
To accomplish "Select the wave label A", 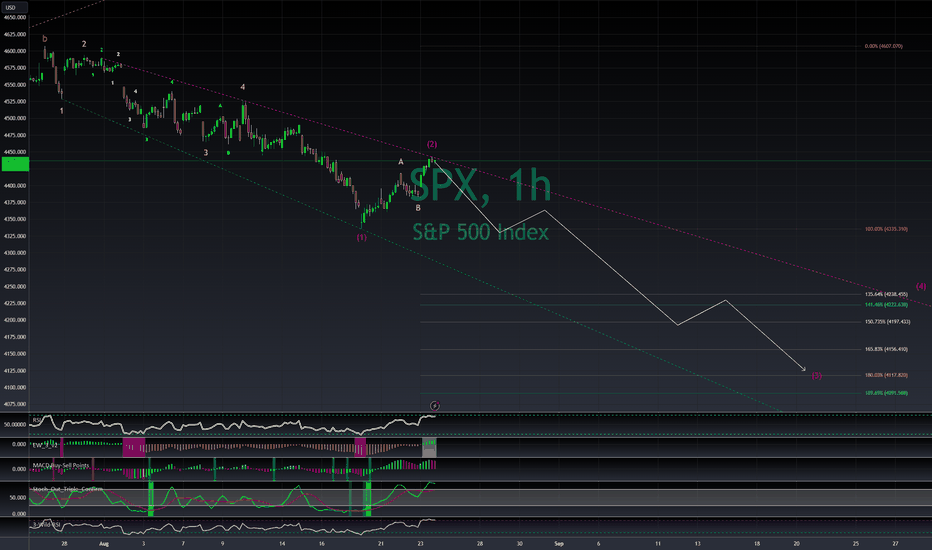I will coord(401,162).
